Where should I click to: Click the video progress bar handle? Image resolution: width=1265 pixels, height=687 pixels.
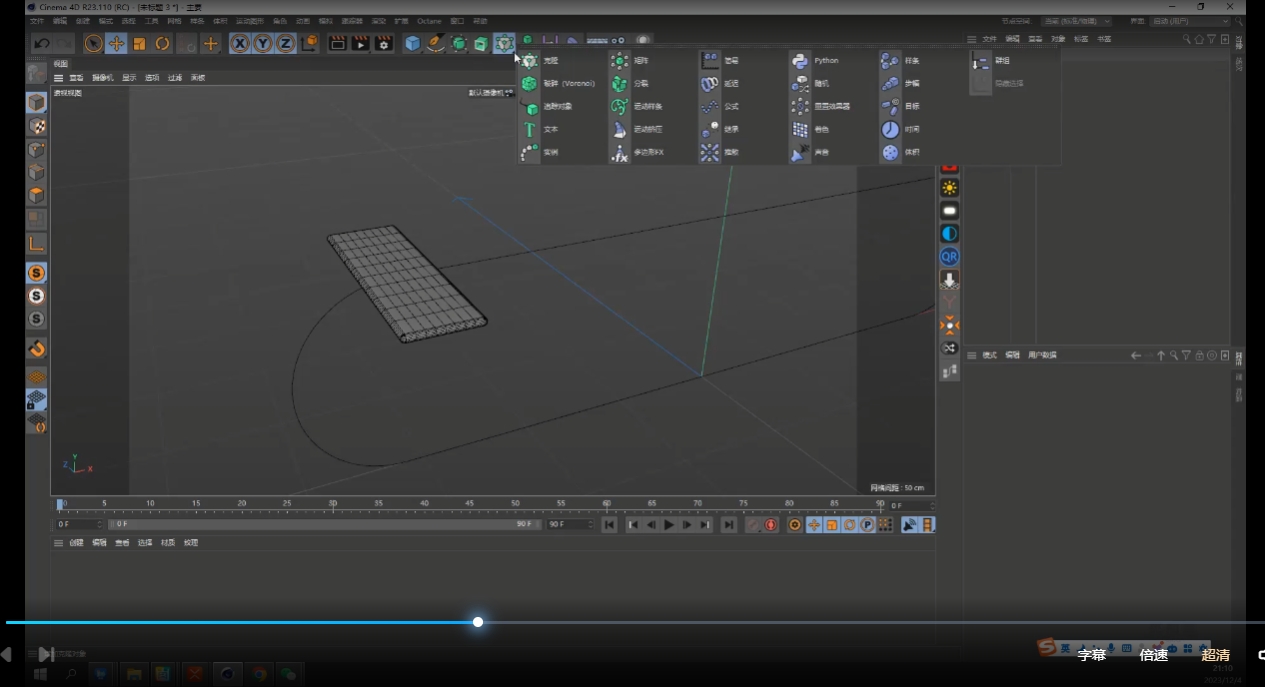tap(478, 622)
